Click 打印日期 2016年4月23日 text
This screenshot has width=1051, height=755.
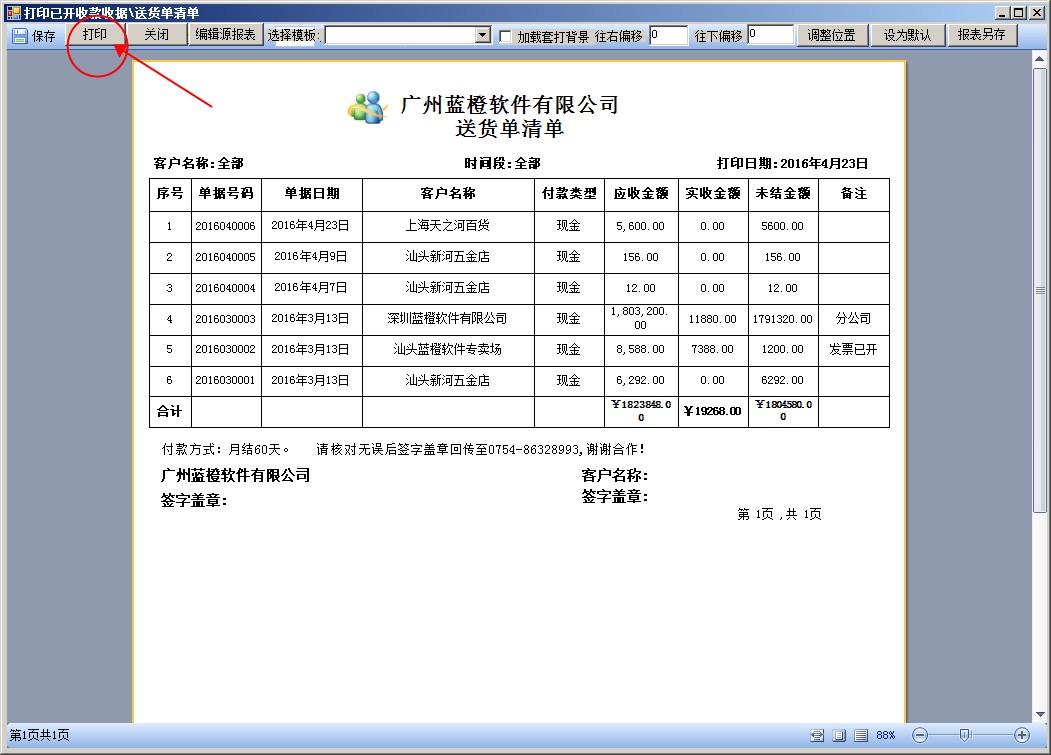coord(792,164)
